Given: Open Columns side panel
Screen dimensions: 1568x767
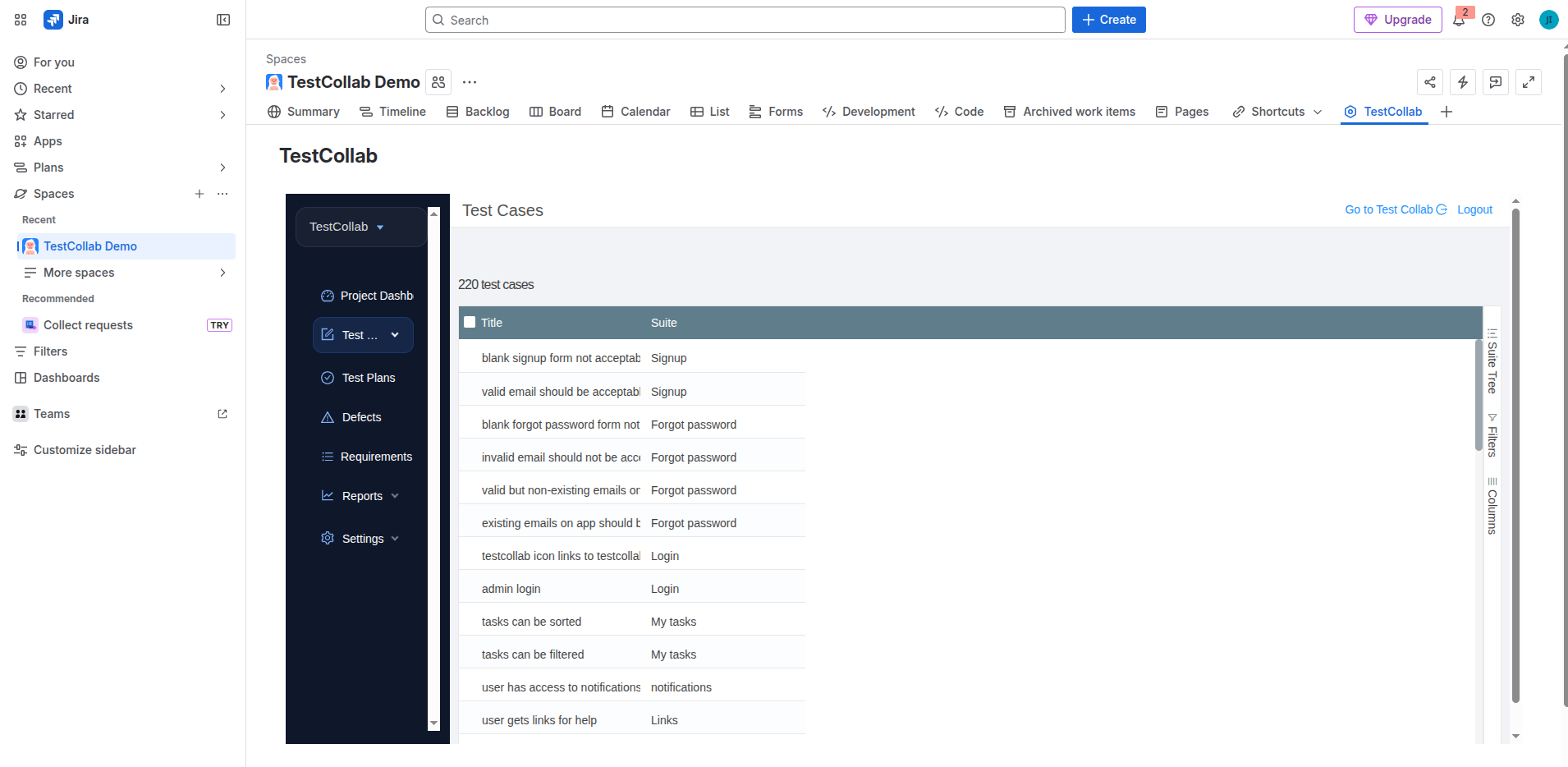Looking at the screenshot, I should pos(1492,506).
